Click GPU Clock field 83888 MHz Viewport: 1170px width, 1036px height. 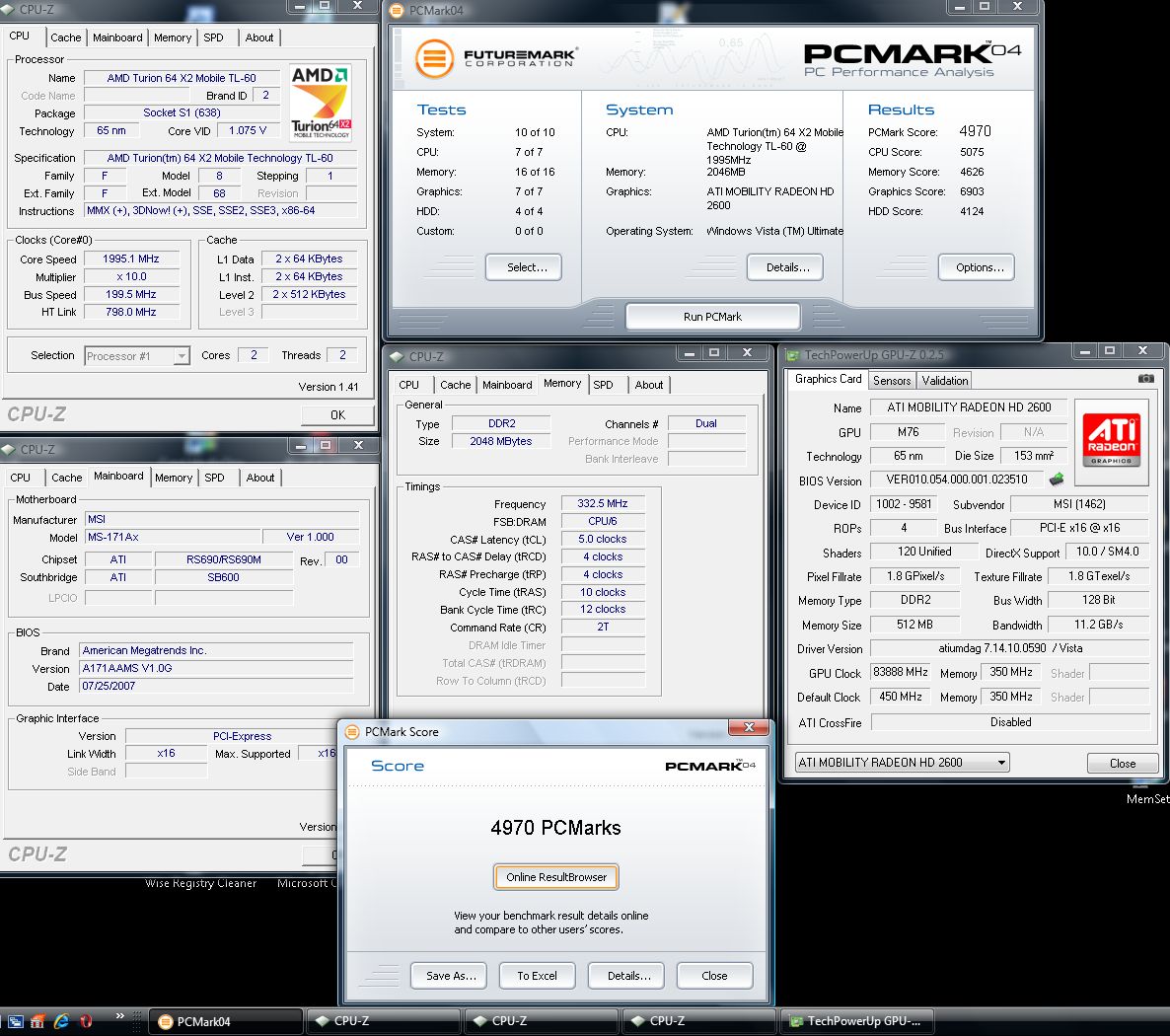pyautogui.click(x=901, y=673)
